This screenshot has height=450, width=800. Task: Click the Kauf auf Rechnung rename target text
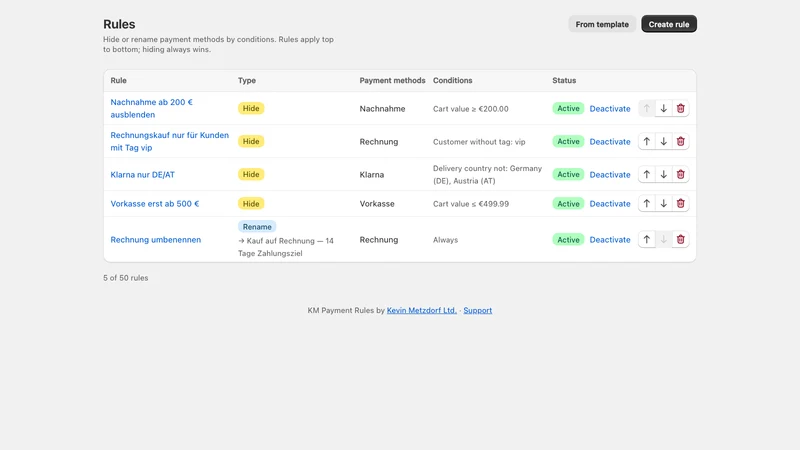click(286, 247)
